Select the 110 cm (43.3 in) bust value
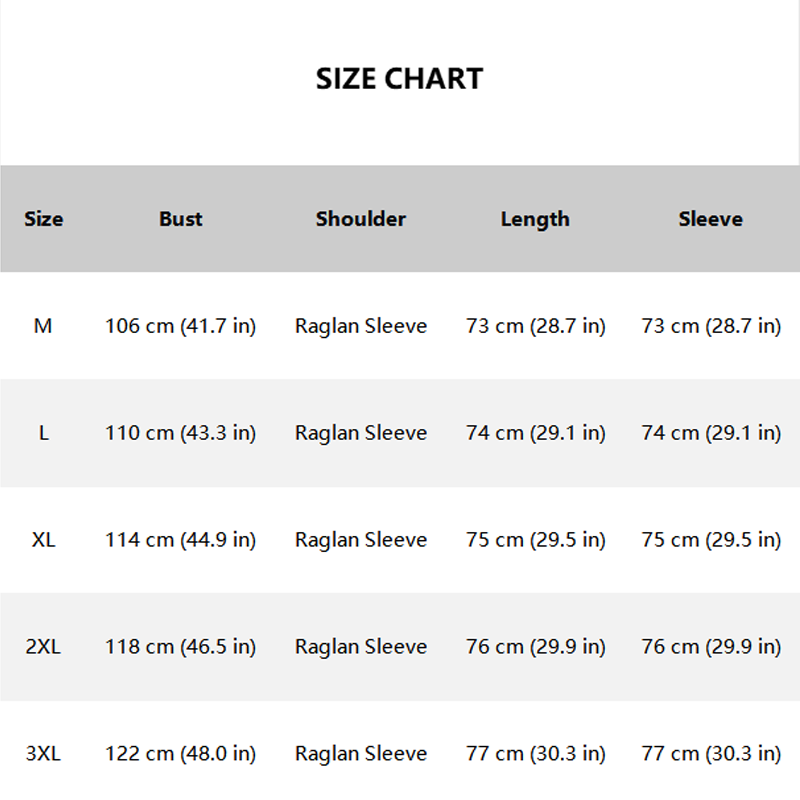 pos(180,433)
